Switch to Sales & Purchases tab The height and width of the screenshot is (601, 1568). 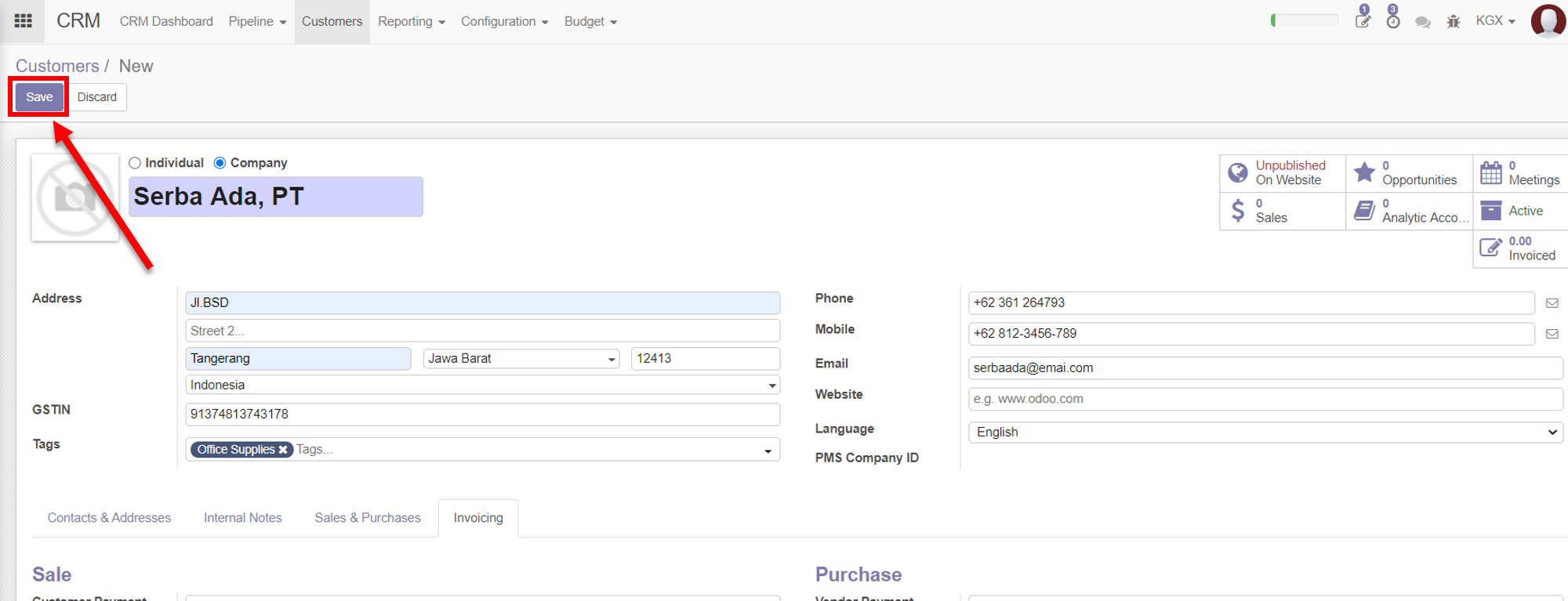(x=368, y=518)
